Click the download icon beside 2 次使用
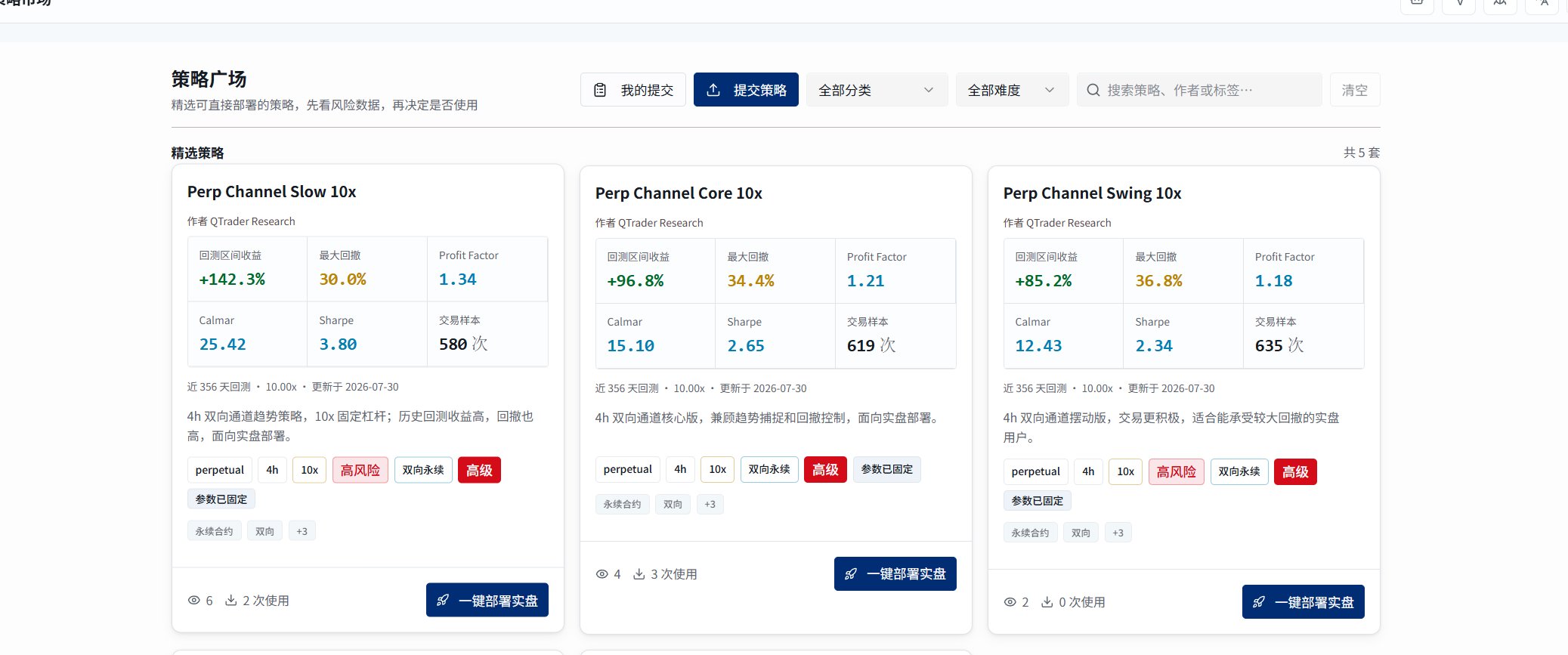The height and width of the screenshot is (655, 1568). (231, 601)
